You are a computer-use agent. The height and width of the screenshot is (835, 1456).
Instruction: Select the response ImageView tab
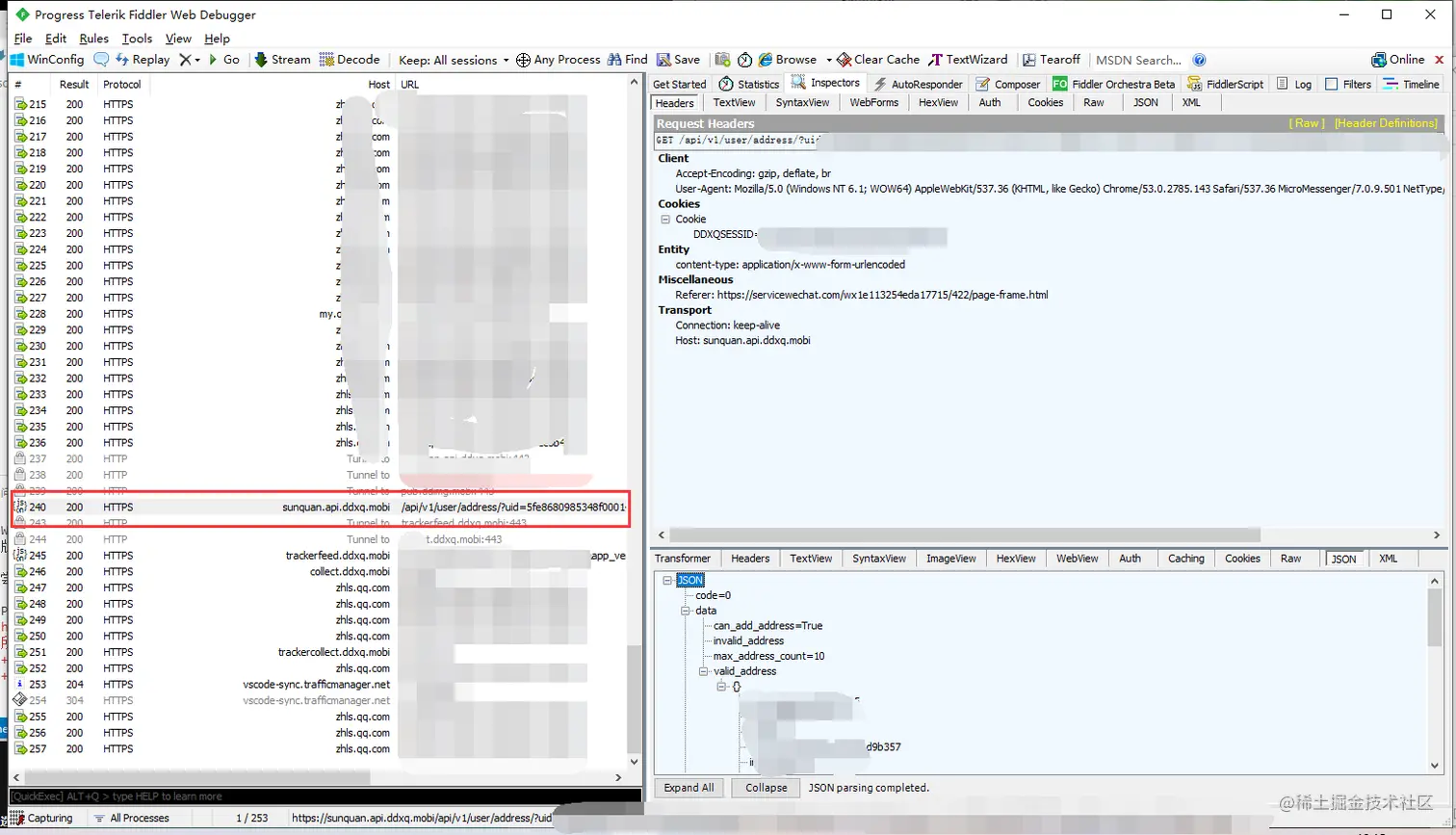950,559
